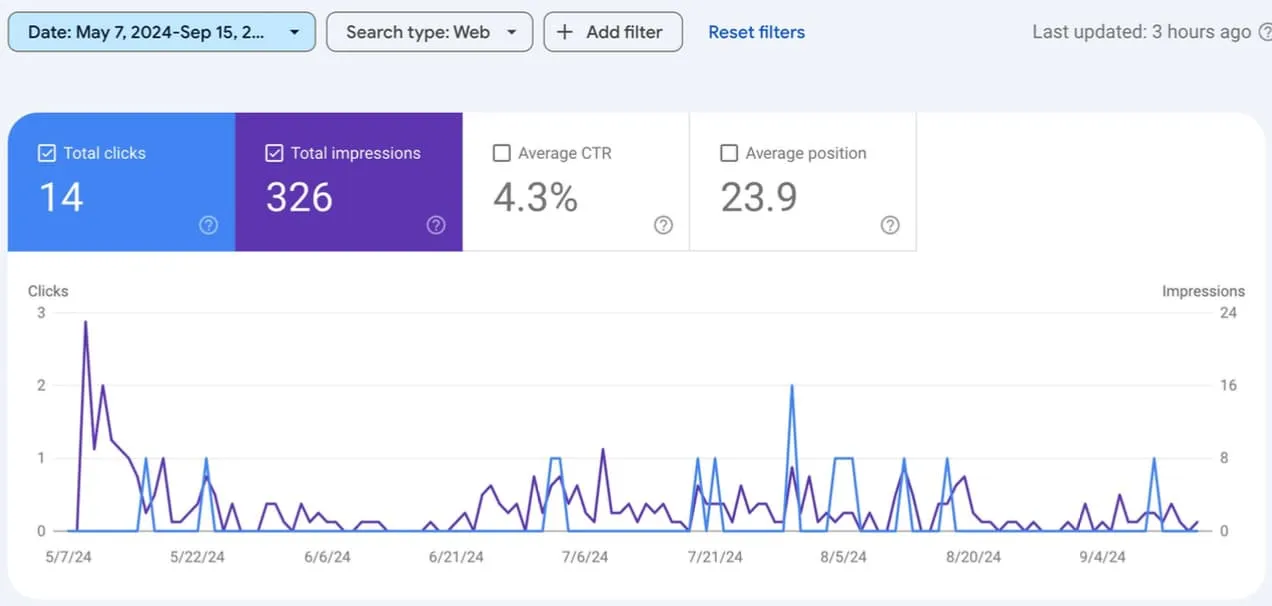Click the chart peak near the 8/5/24 date

(793, 385)
